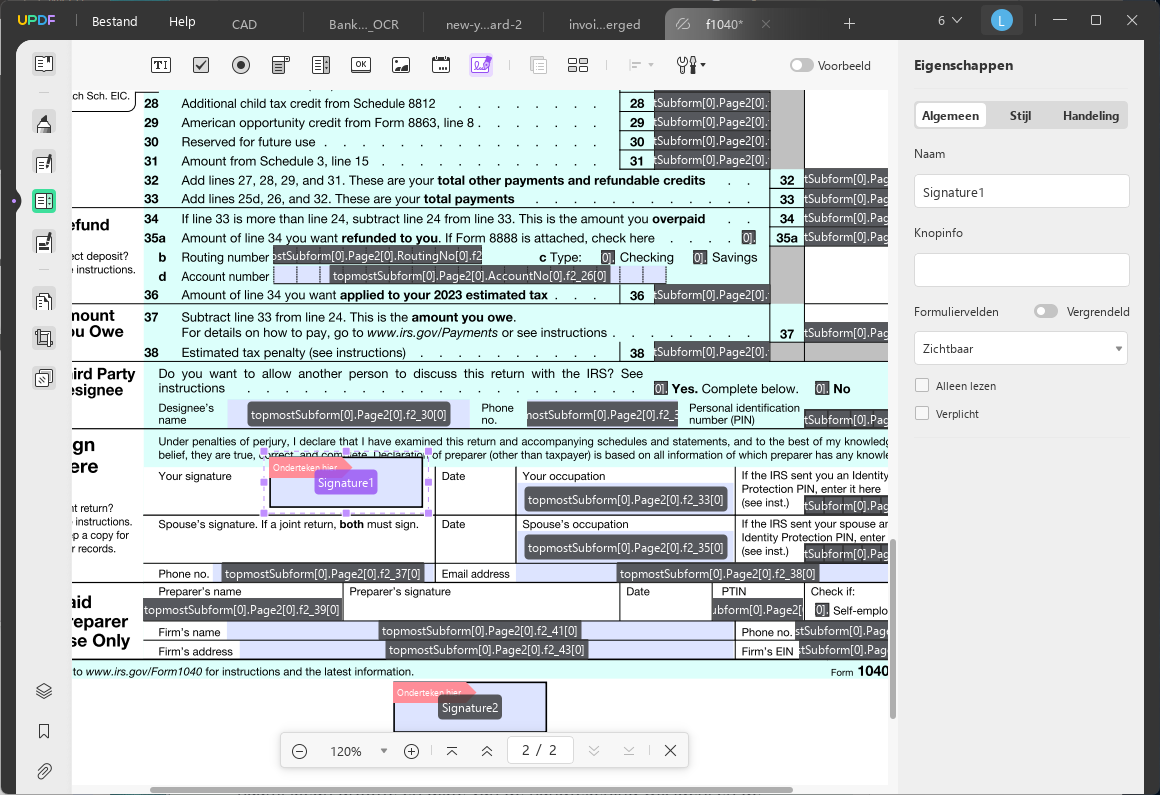This screenshot has height=795, width=1160.
Task: Check the Verplicht checkbox
Action: coord(922,413)
